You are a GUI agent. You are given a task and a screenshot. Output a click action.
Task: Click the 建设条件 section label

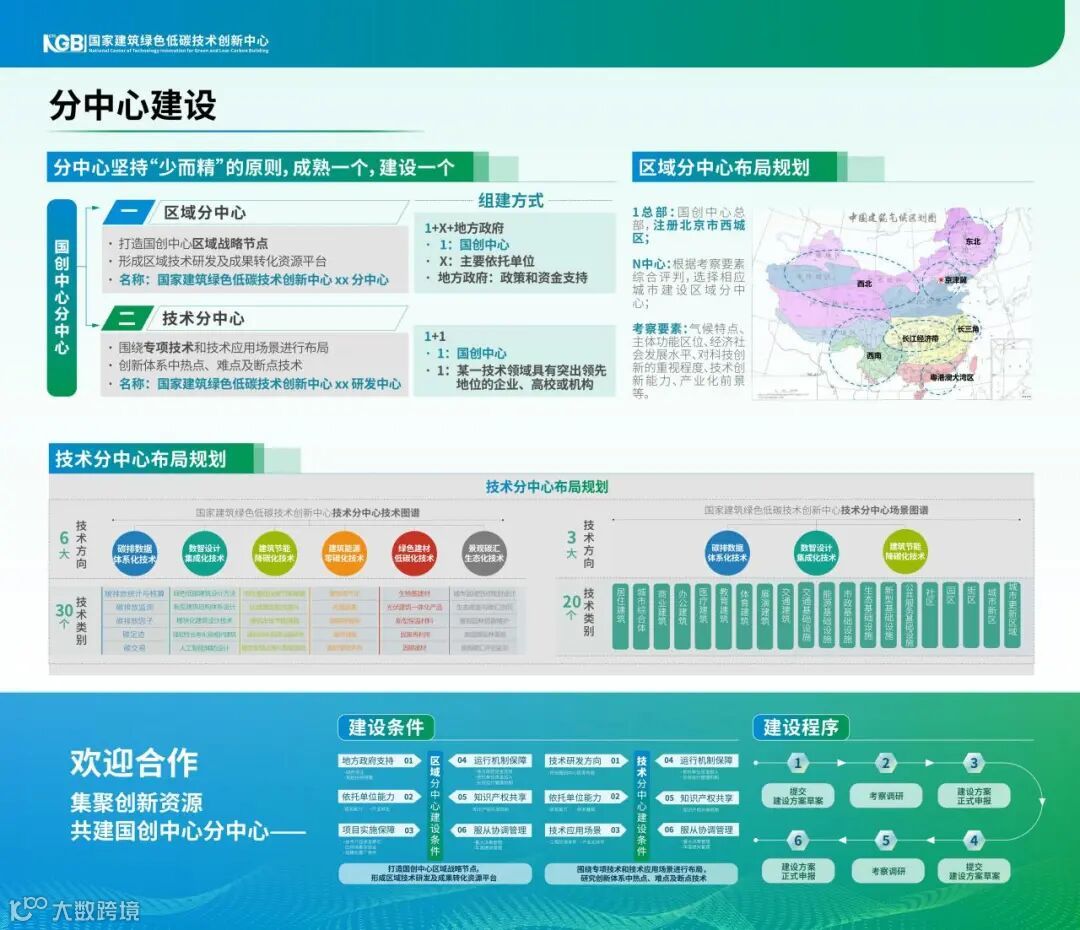tap(386, 727)
